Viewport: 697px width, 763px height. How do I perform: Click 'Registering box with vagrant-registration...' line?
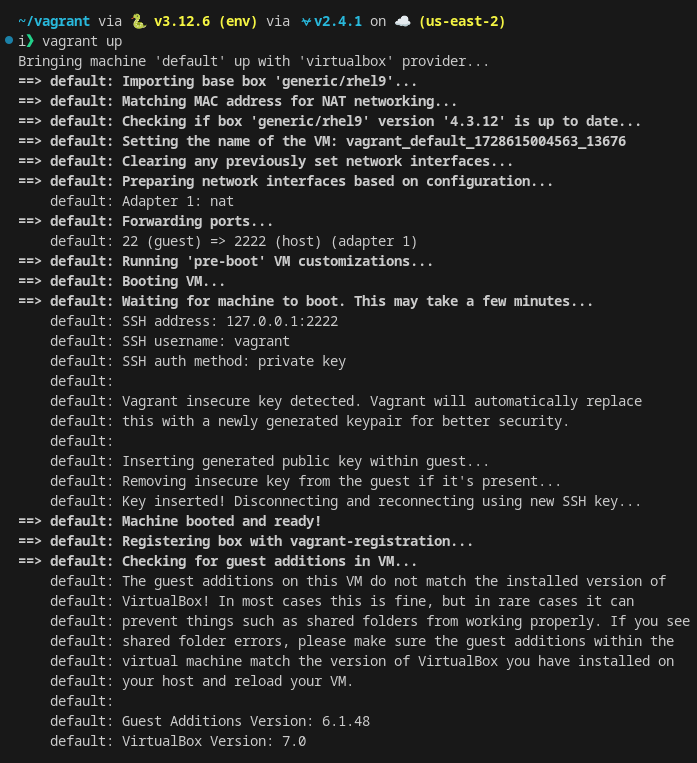297,541
